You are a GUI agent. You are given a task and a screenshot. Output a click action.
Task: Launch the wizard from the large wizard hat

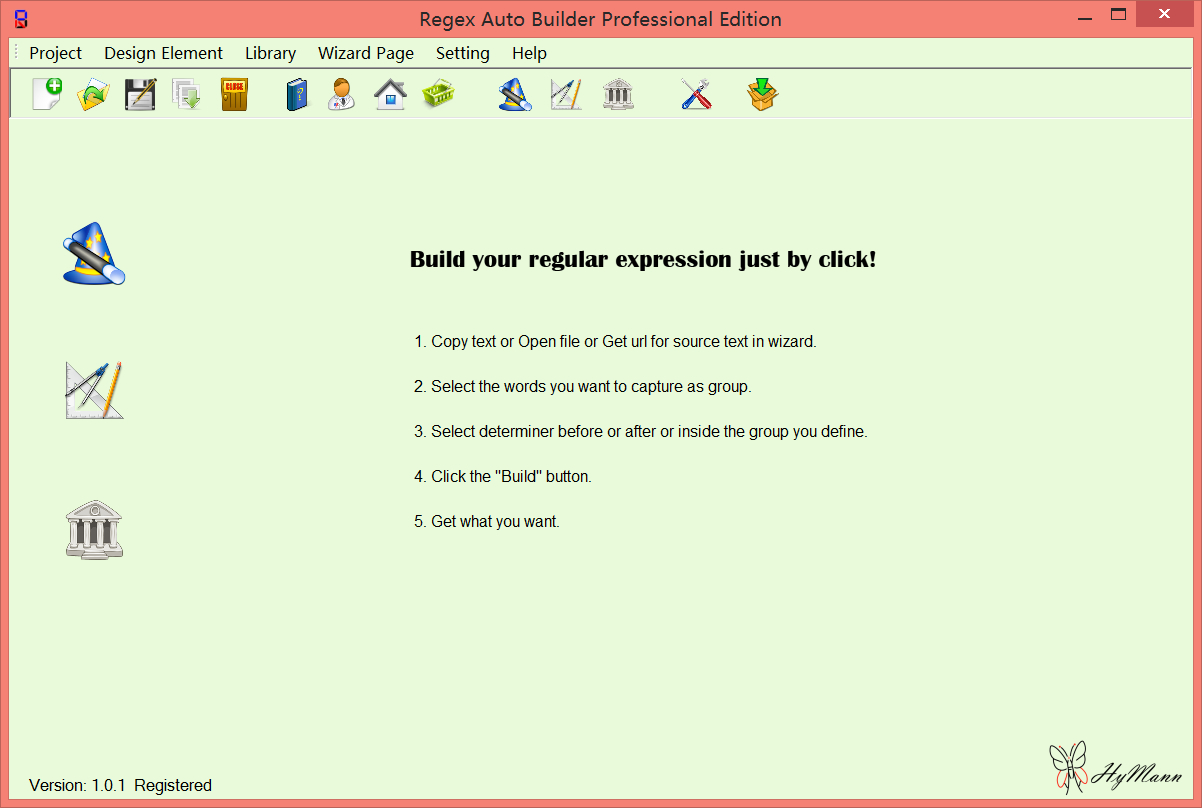pos(94,254)
